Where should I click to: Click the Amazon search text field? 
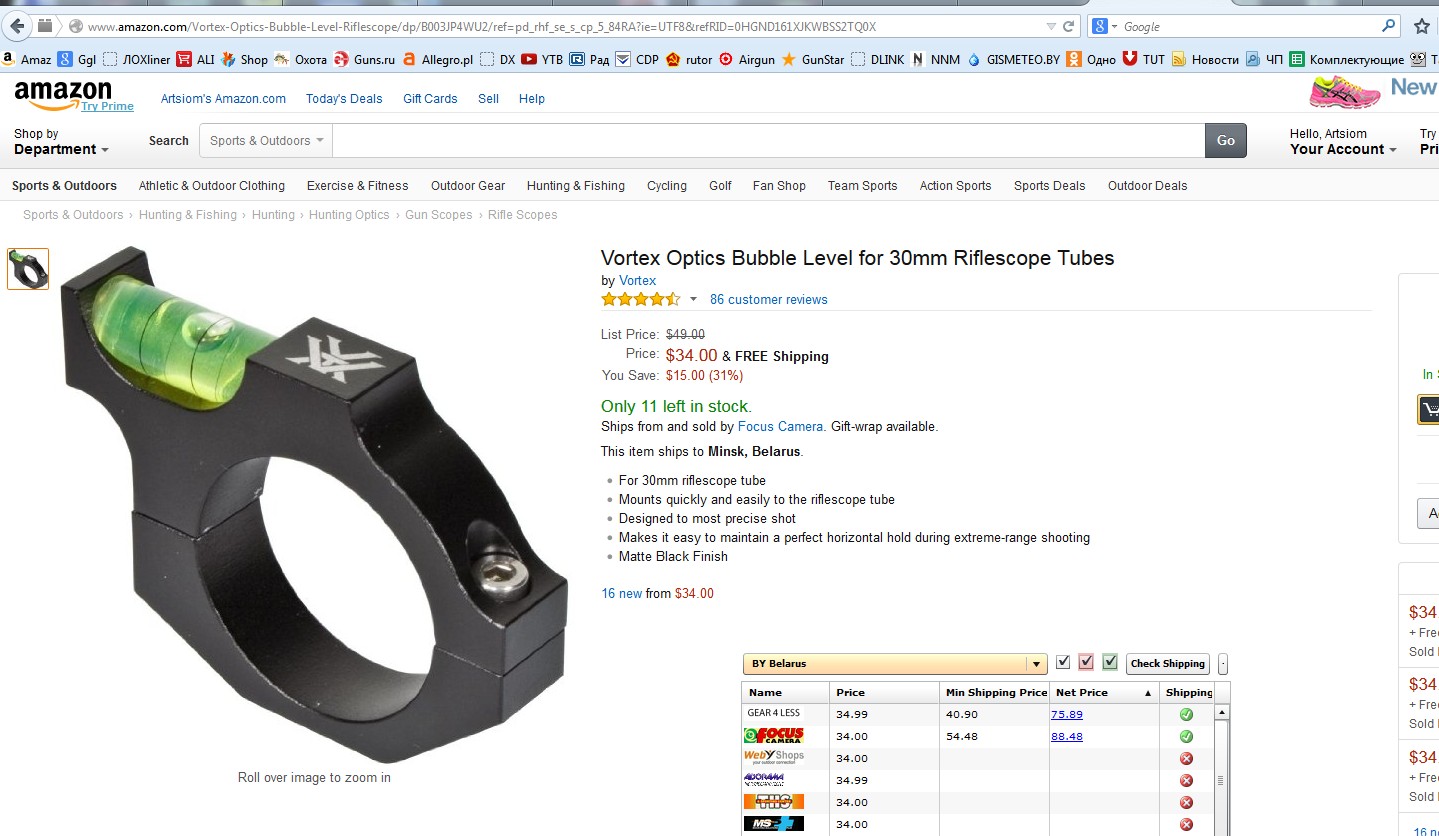[x=767, y=141]
